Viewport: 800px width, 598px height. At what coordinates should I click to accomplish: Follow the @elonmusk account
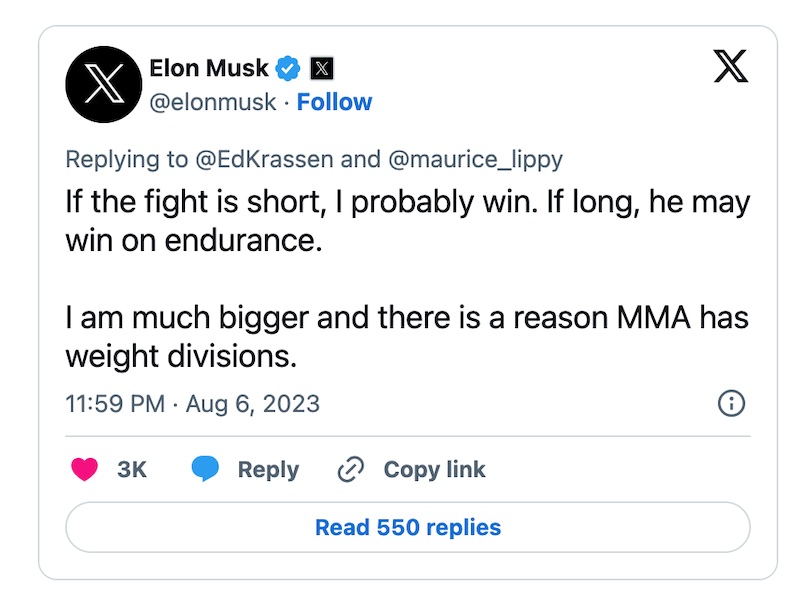click(334, 102)
